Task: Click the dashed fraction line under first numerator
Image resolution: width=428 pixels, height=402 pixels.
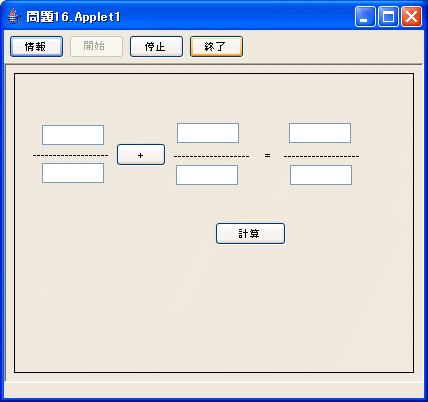Action: pos(70,155)
